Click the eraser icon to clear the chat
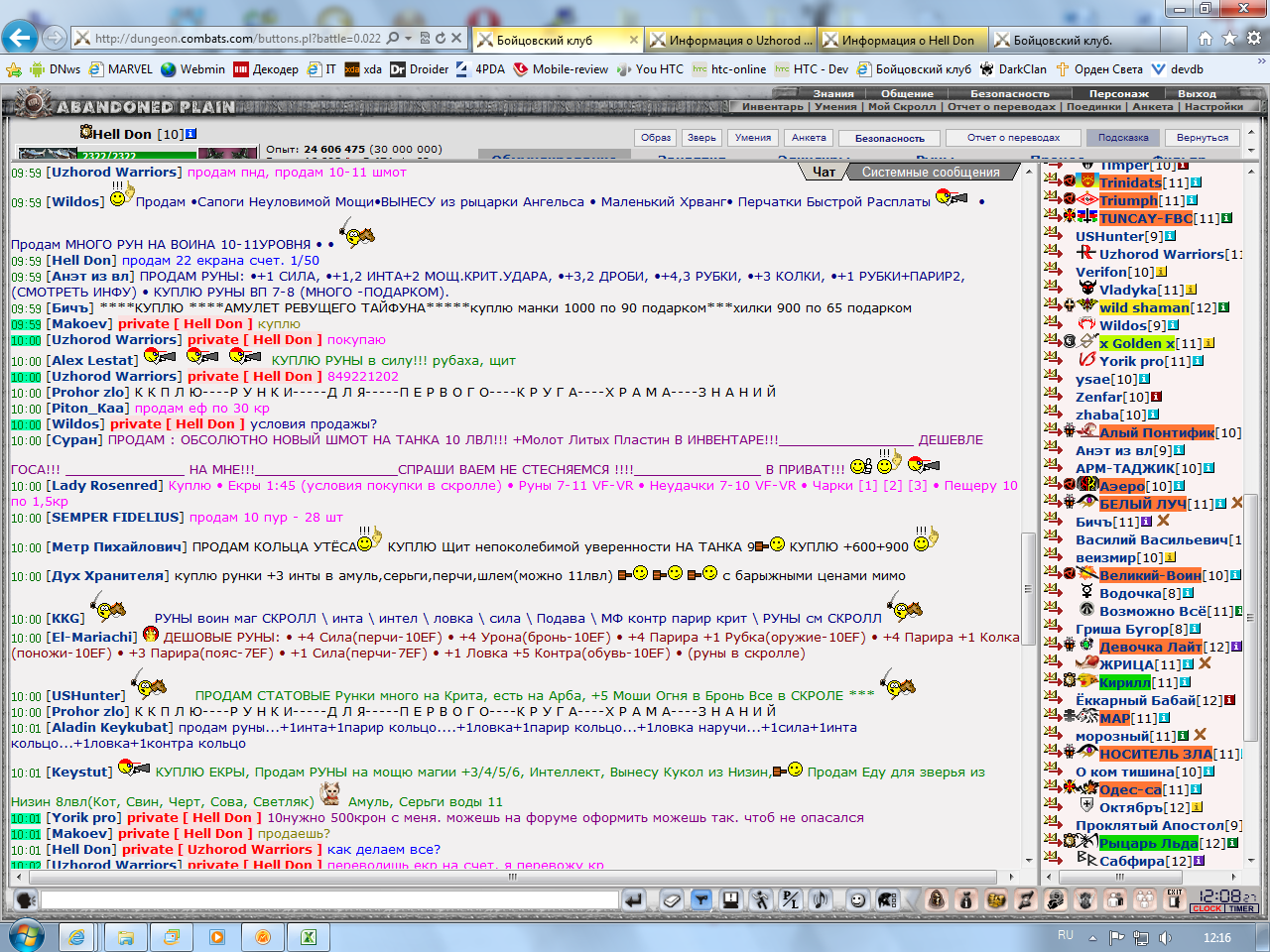 pos(671,899)
